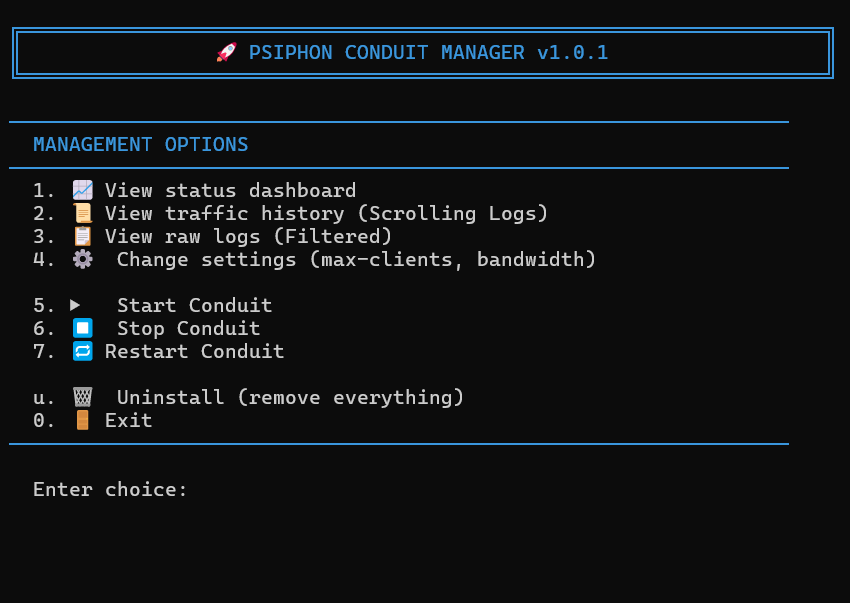Click the scroll icon beside traffic history
Screen dimensions: 850x603
click(x=82, y=212)
